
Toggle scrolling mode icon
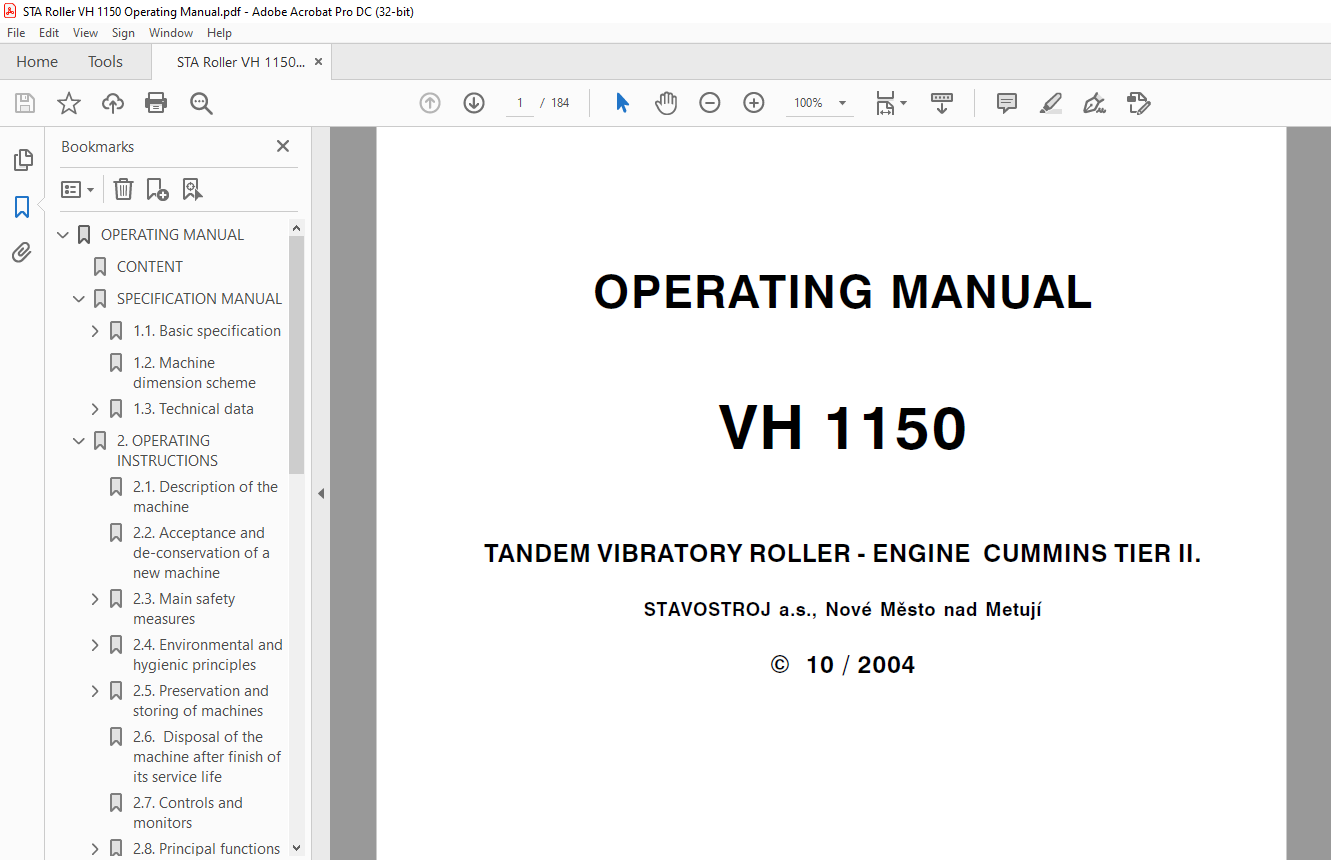tap(942, 103)
